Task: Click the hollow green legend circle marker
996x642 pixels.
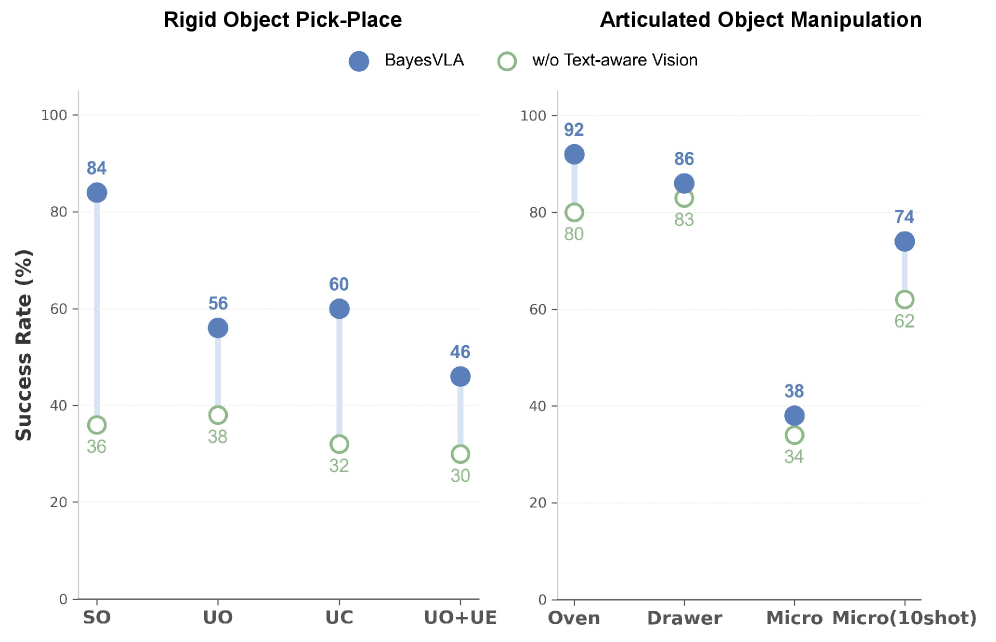Action: click(507, 61)
